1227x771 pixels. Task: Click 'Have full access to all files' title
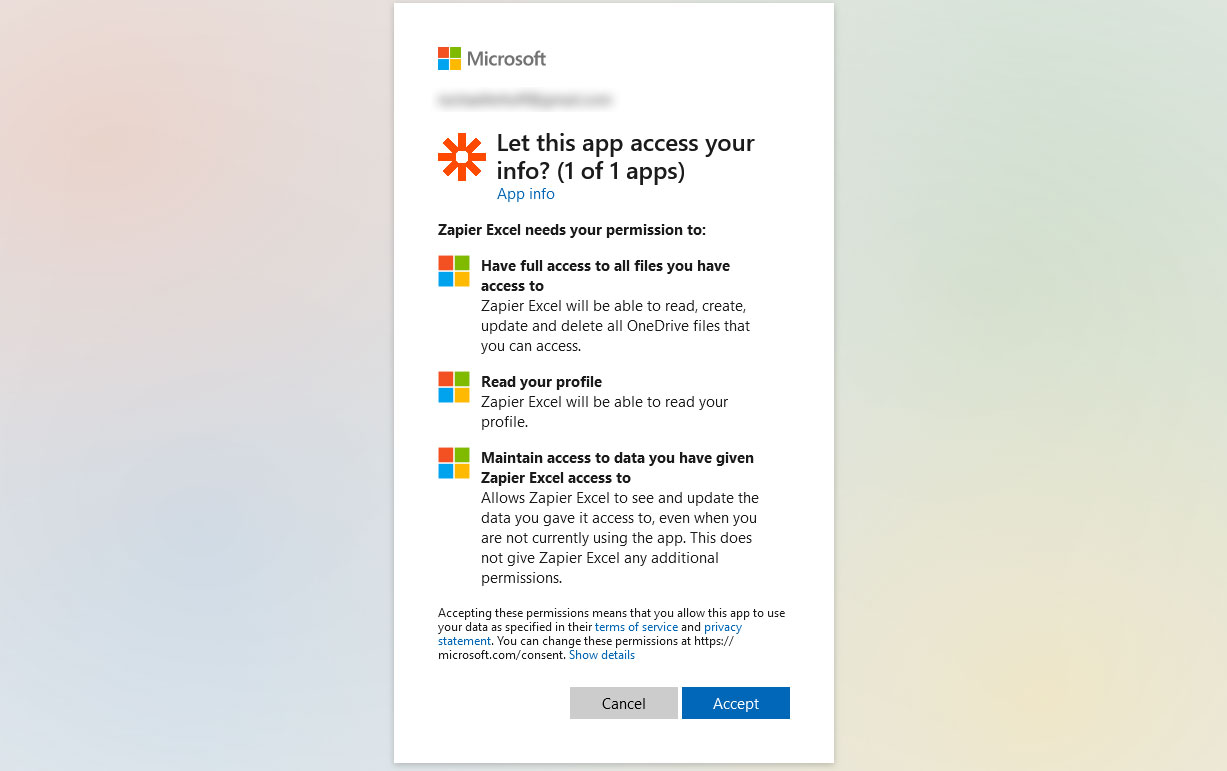click(x=606, y=276)
